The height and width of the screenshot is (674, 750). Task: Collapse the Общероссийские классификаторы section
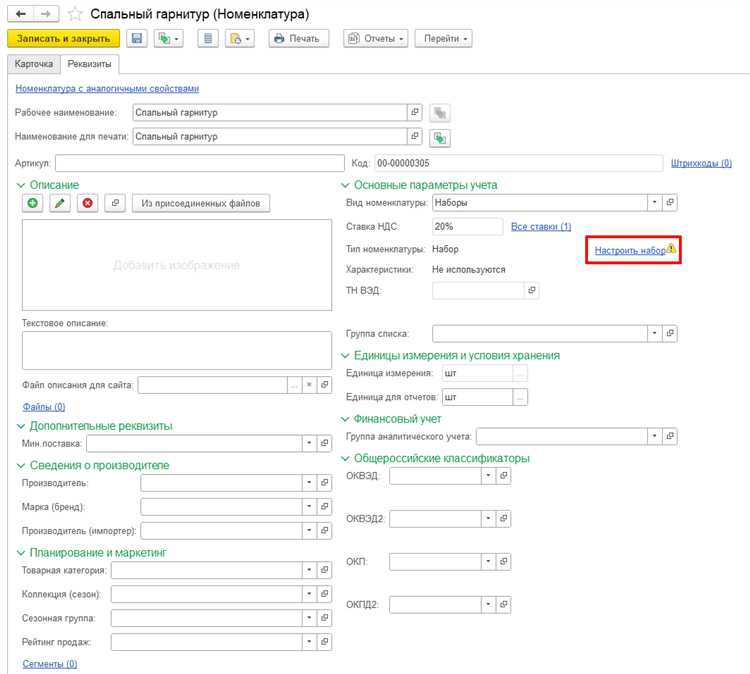coord(345,458)
